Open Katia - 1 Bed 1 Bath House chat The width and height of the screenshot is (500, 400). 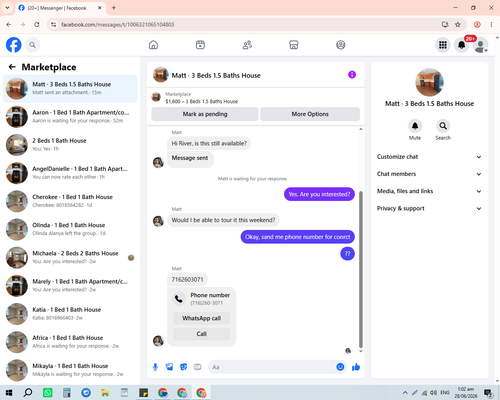point(70,314)
